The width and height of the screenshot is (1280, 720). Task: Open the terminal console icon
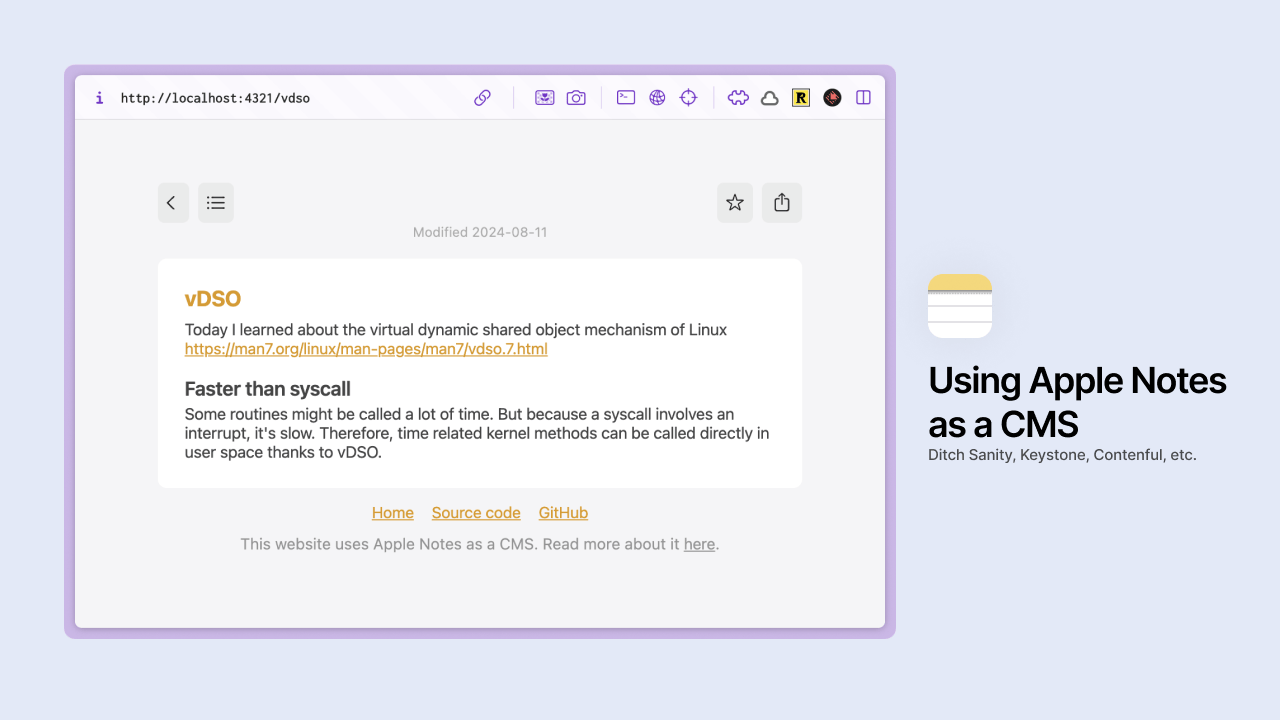tap(626, 98)
